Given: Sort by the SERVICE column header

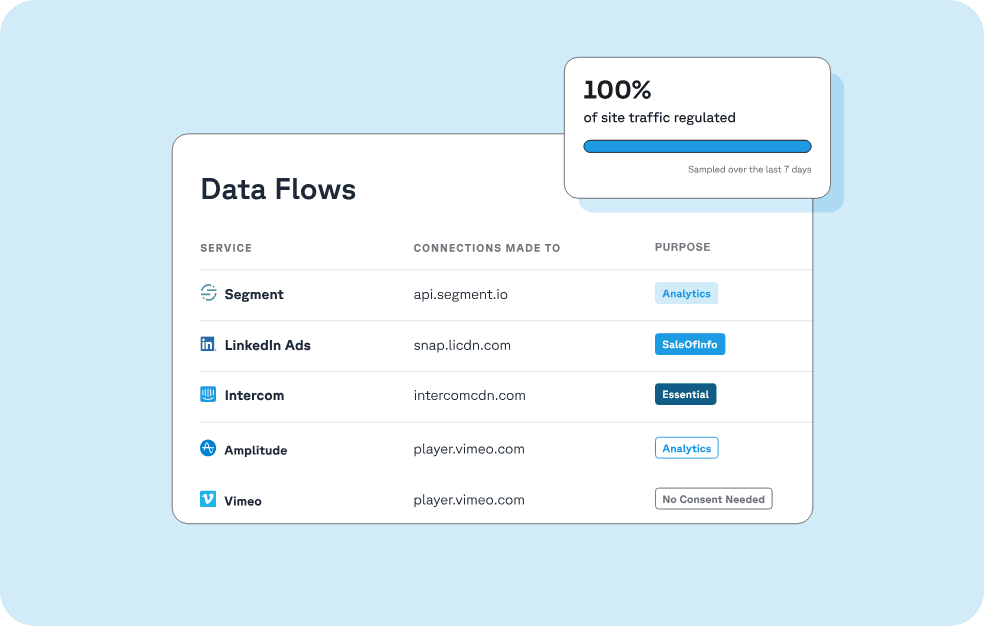Looking at the screenshot, I should [226, 248].
